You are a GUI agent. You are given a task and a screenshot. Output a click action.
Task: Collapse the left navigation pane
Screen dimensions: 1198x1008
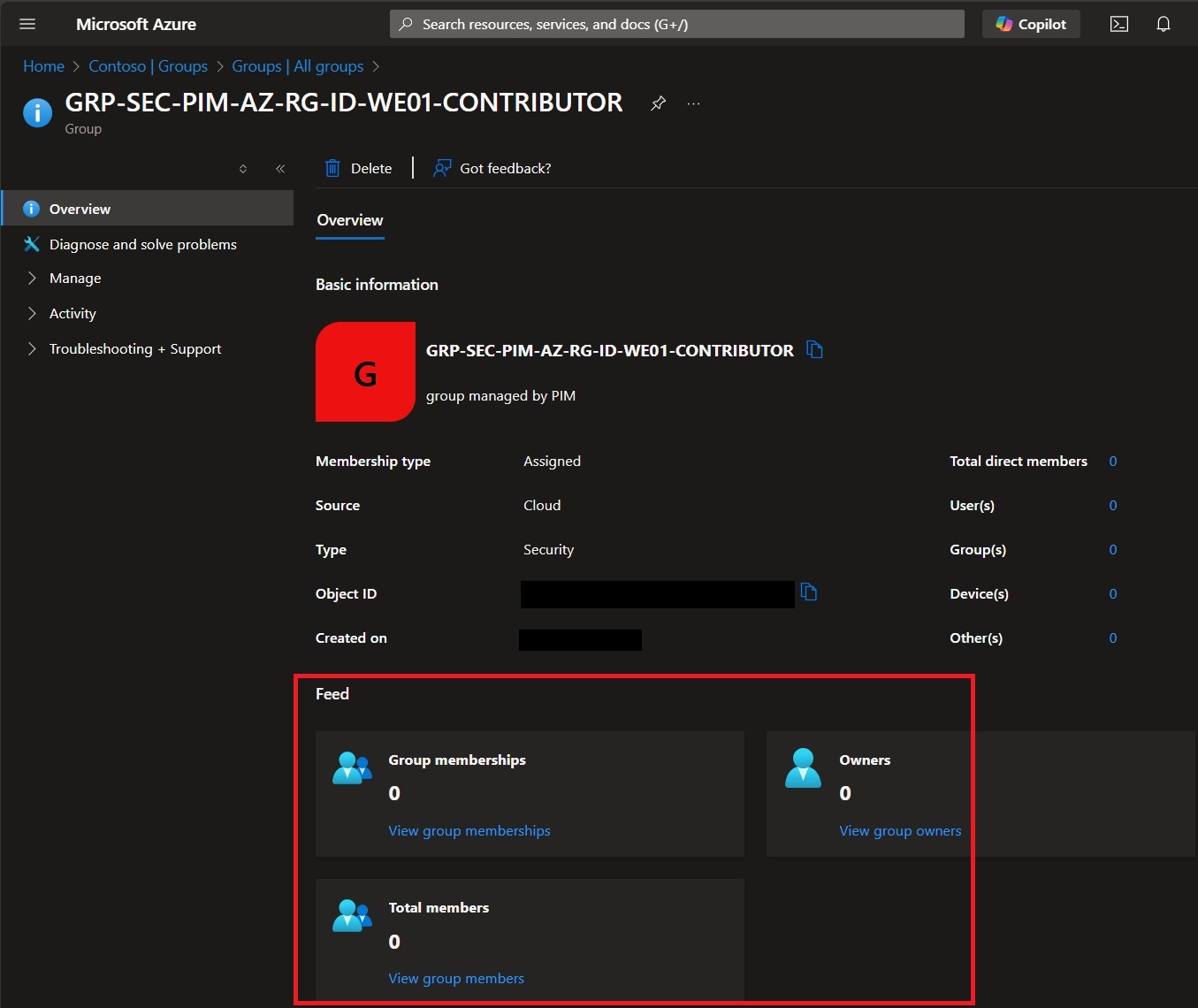pyautogui.click(x=280, y=169)
